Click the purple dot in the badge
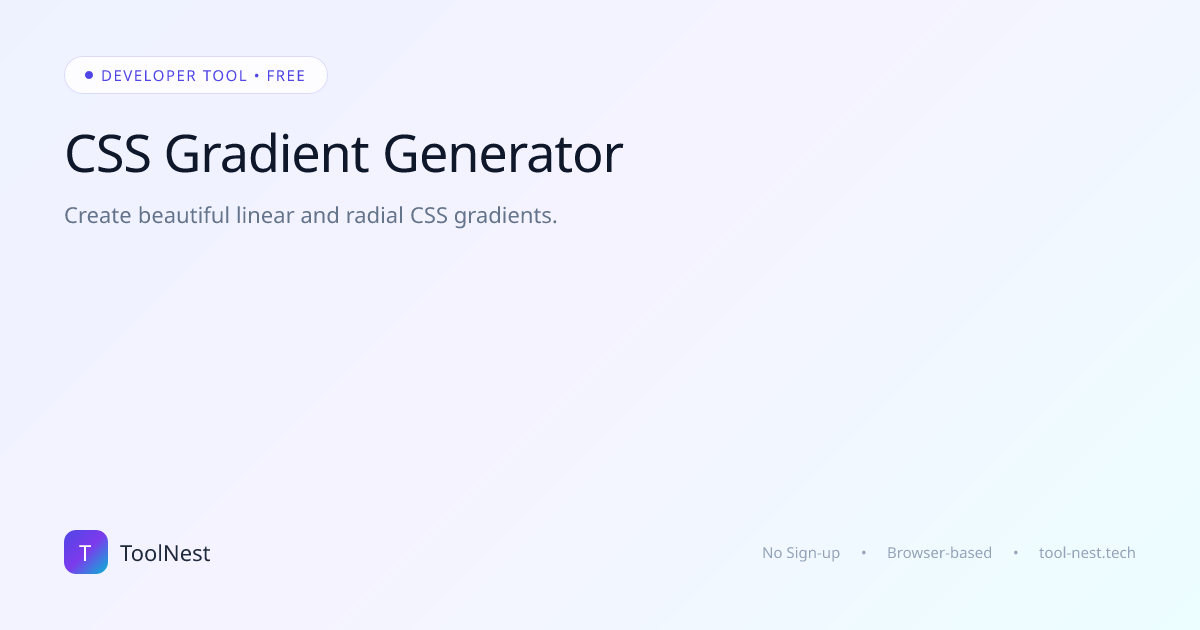This screenshot has width=1200, height=630. point(89,75)
